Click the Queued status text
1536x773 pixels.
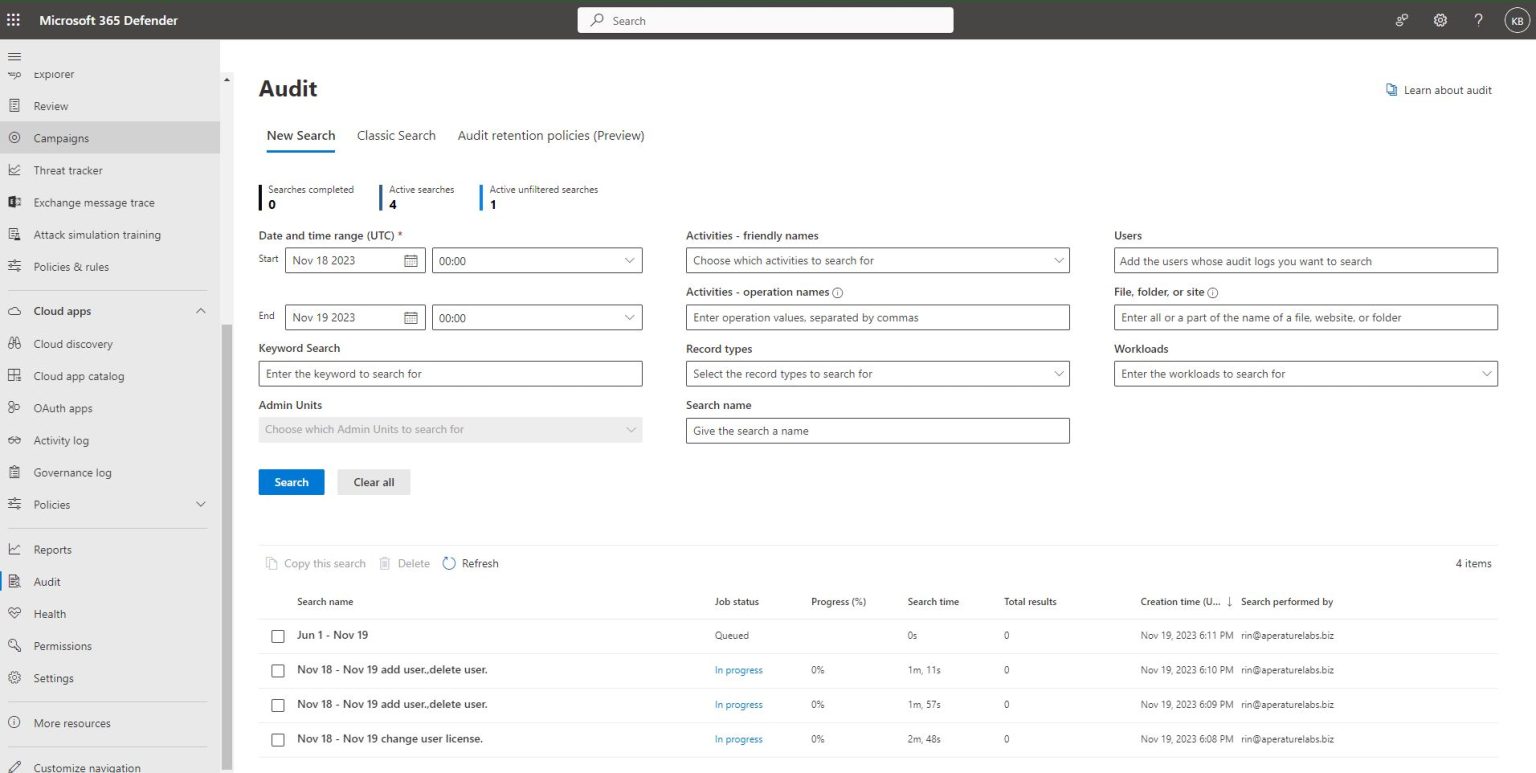click(731, 636)
